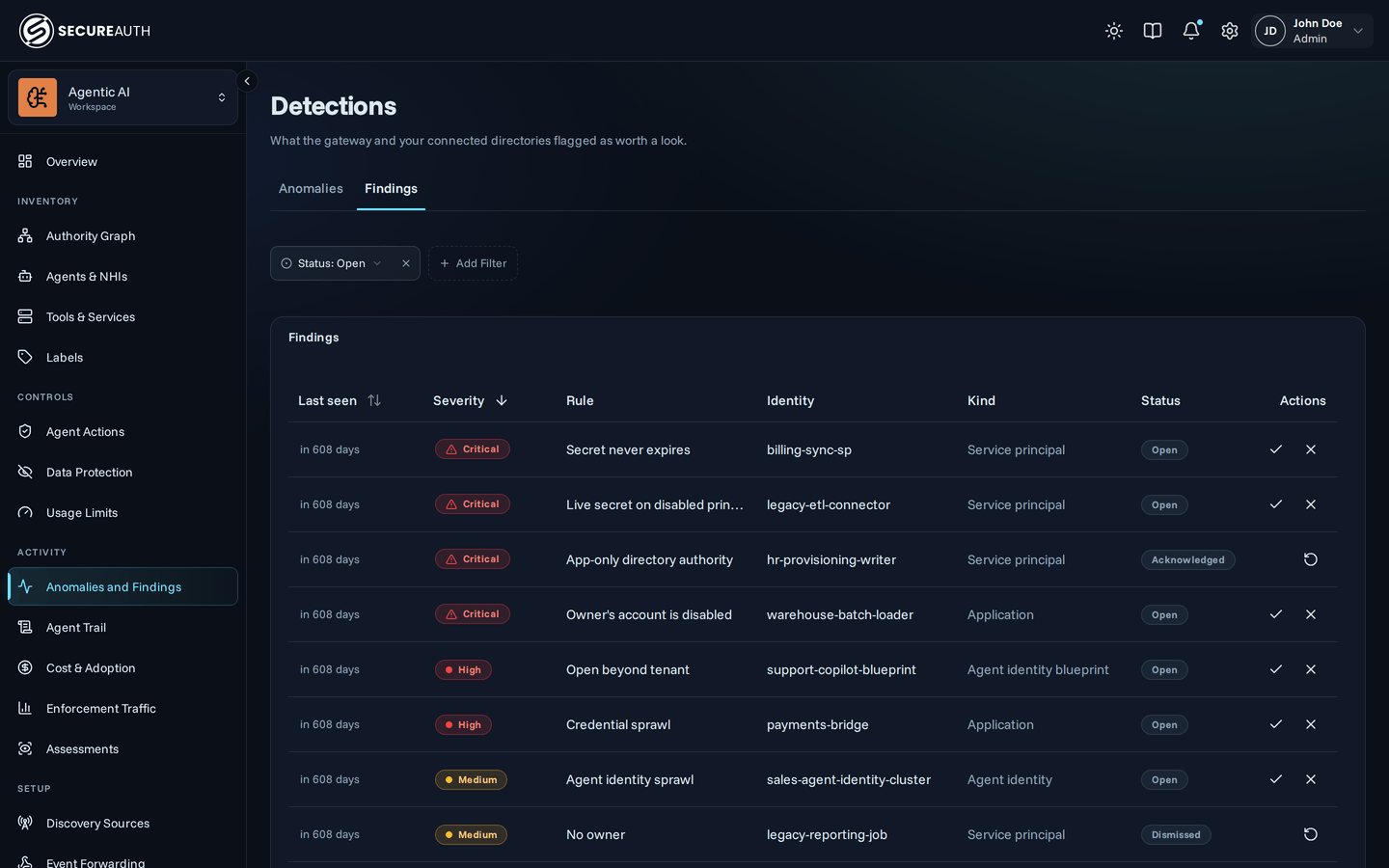Viewport: 1389px width, 868px height.
Task: Open Overview in sidebar
Action: click(x=123, y=161)
